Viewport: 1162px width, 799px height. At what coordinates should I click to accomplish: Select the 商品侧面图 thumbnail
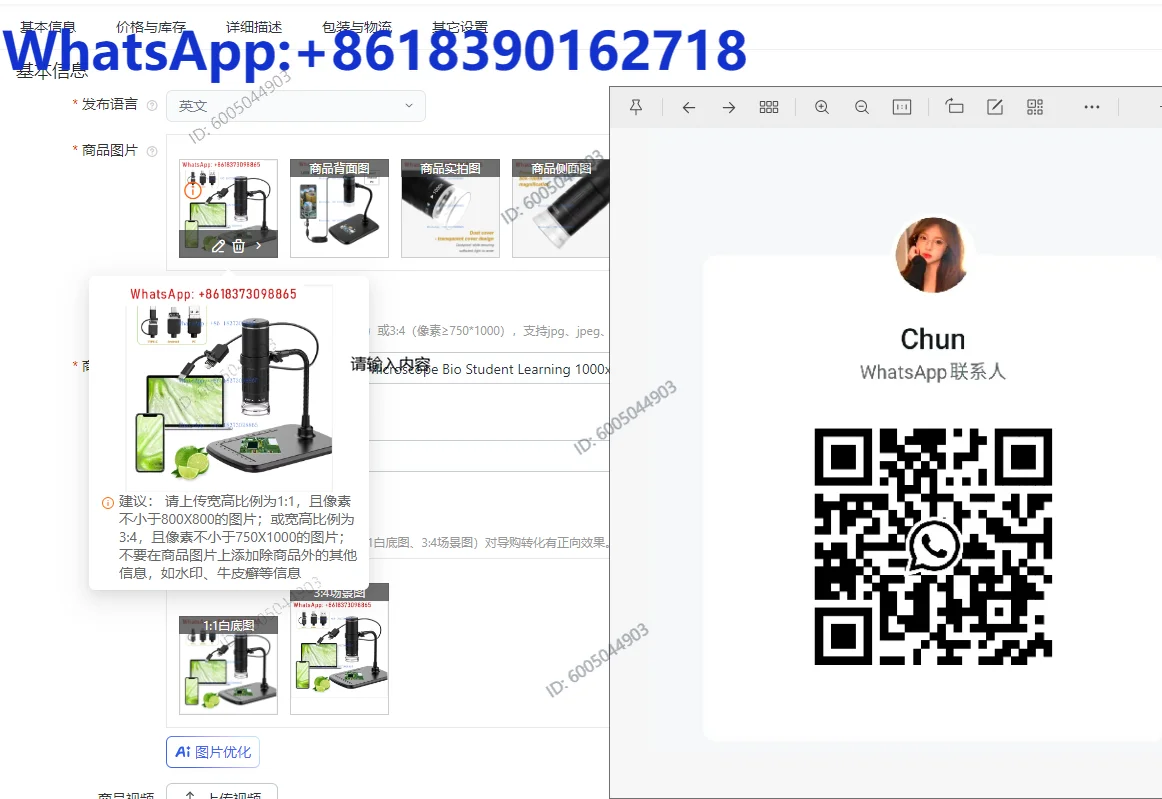tap(560, 208)
